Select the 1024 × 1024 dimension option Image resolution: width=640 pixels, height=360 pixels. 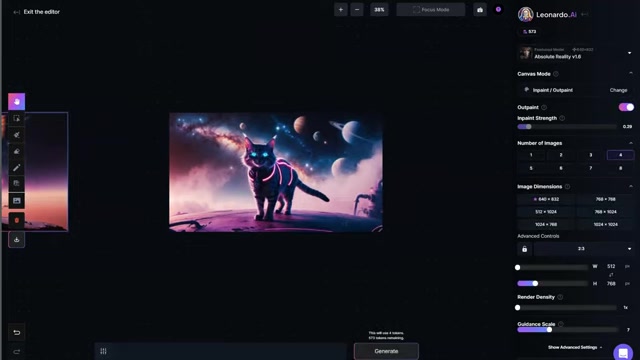tap(605, 224)
